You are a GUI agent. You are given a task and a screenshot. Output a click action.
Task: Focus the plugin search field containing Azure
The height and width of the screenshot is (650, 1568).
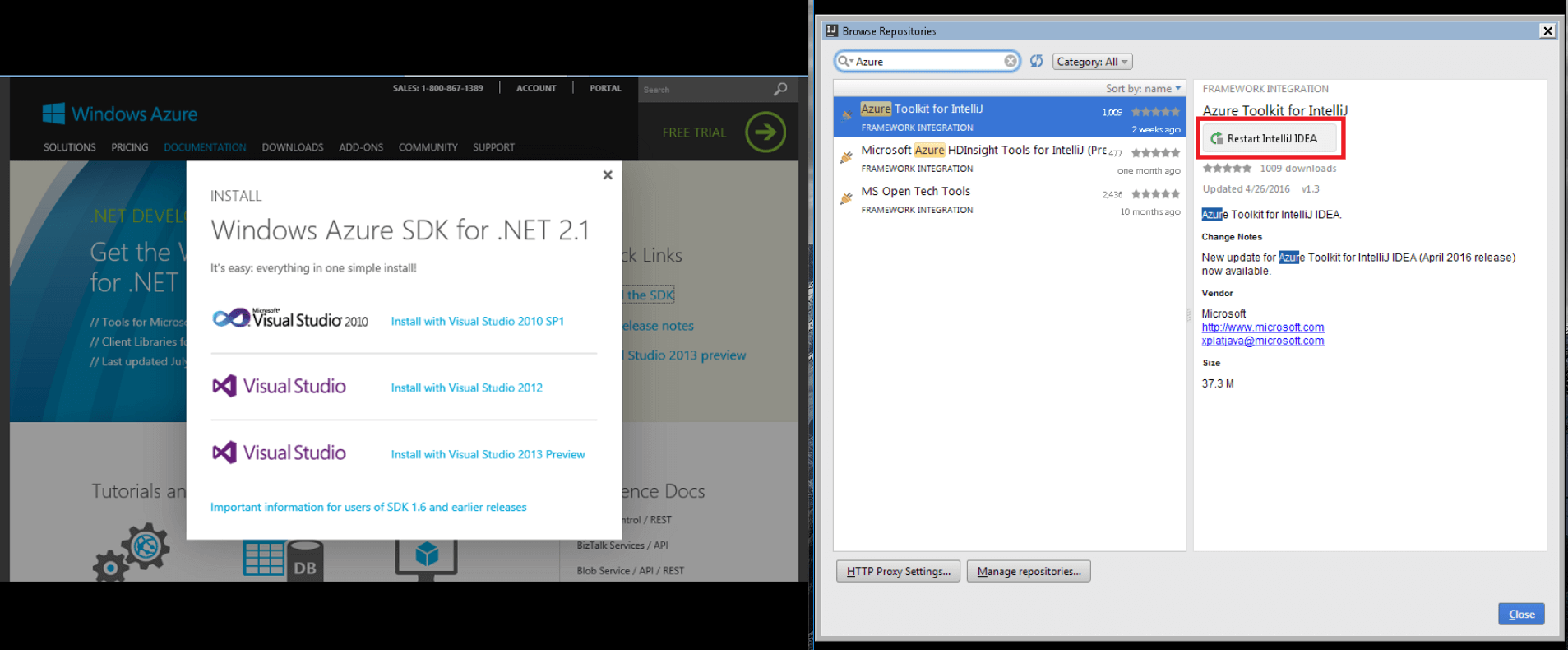tap(927, 61)
